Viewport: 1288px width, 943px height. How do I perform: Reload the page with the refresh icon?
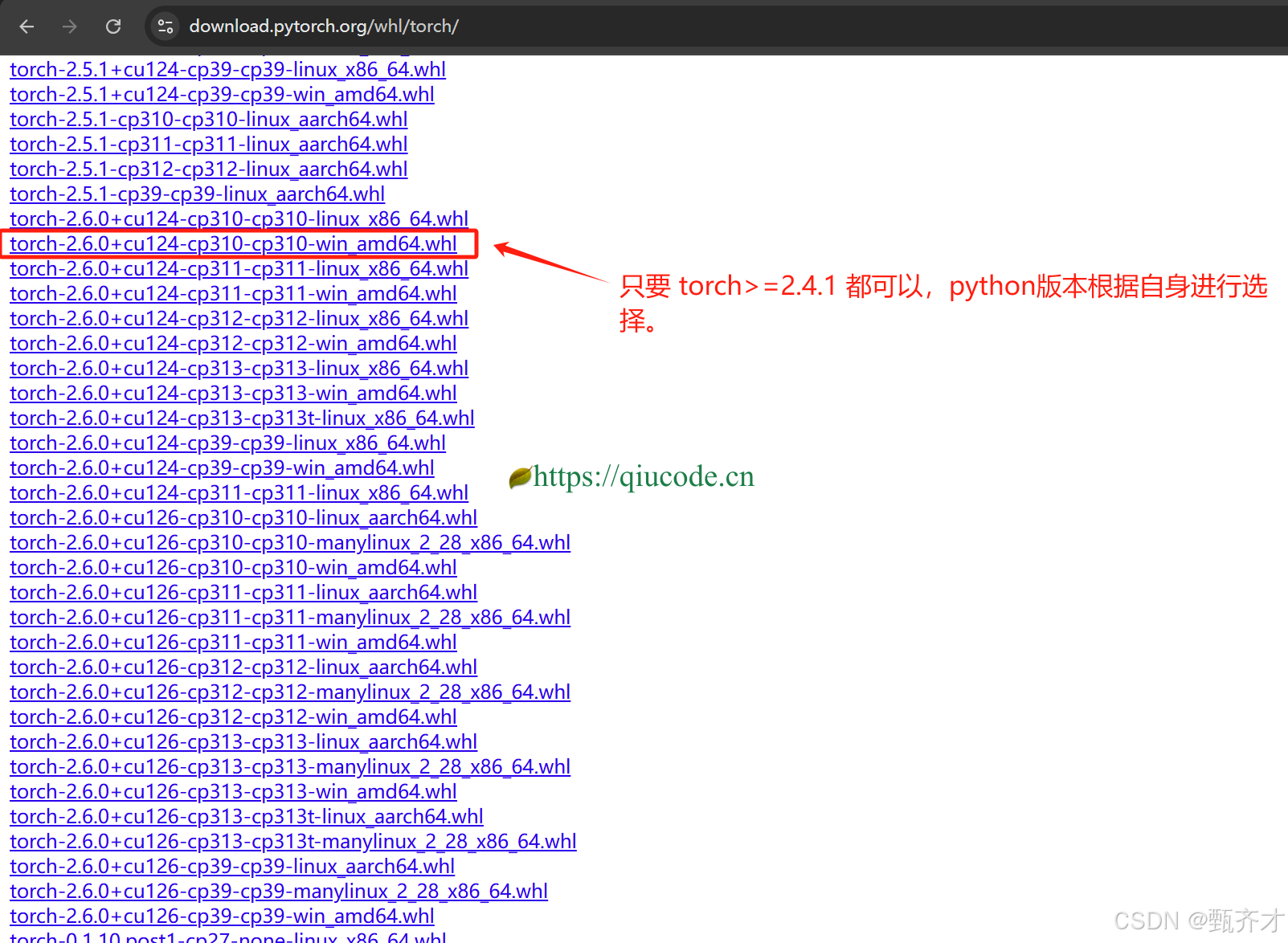113,27
